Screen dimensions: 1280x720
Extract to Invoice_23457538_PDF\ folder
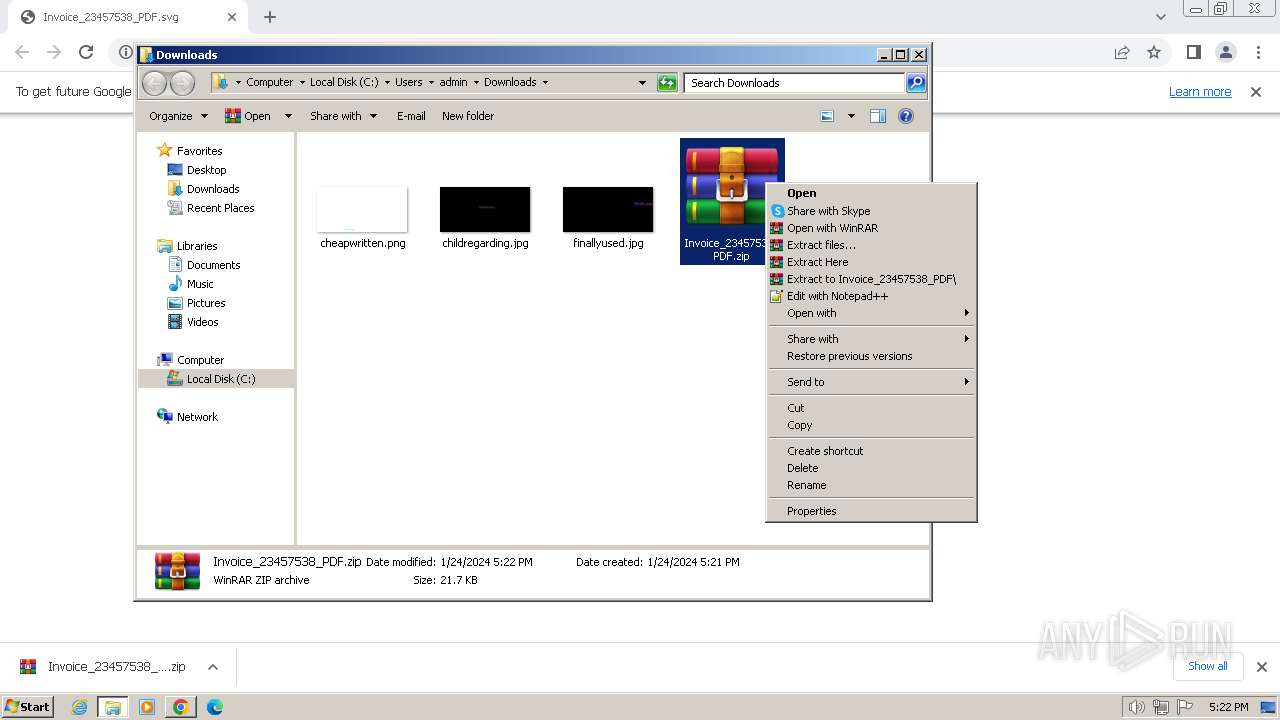(871, 279)
